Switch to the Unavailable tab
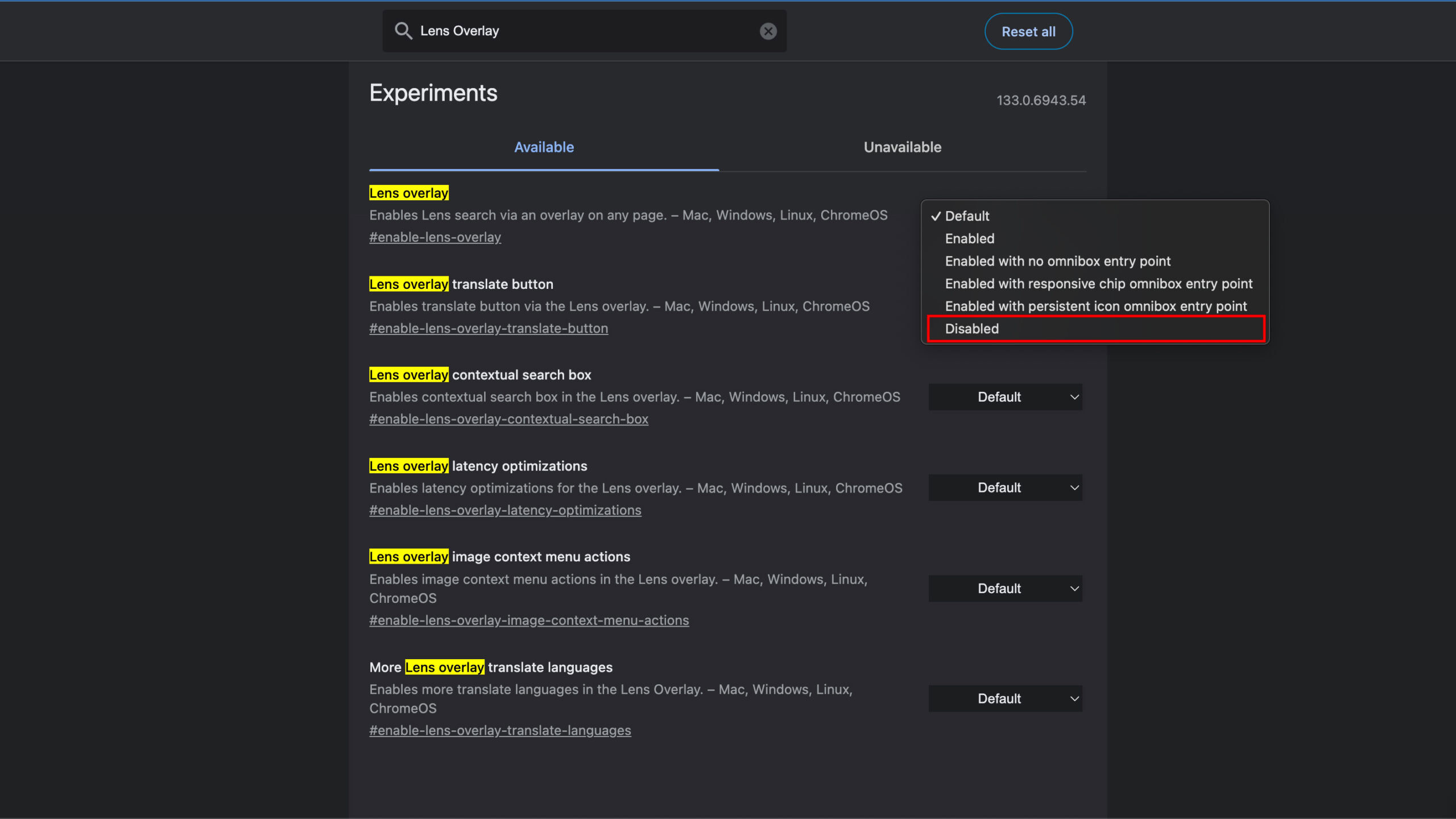Screen dimensions: 1456x819 click(902, 147)
